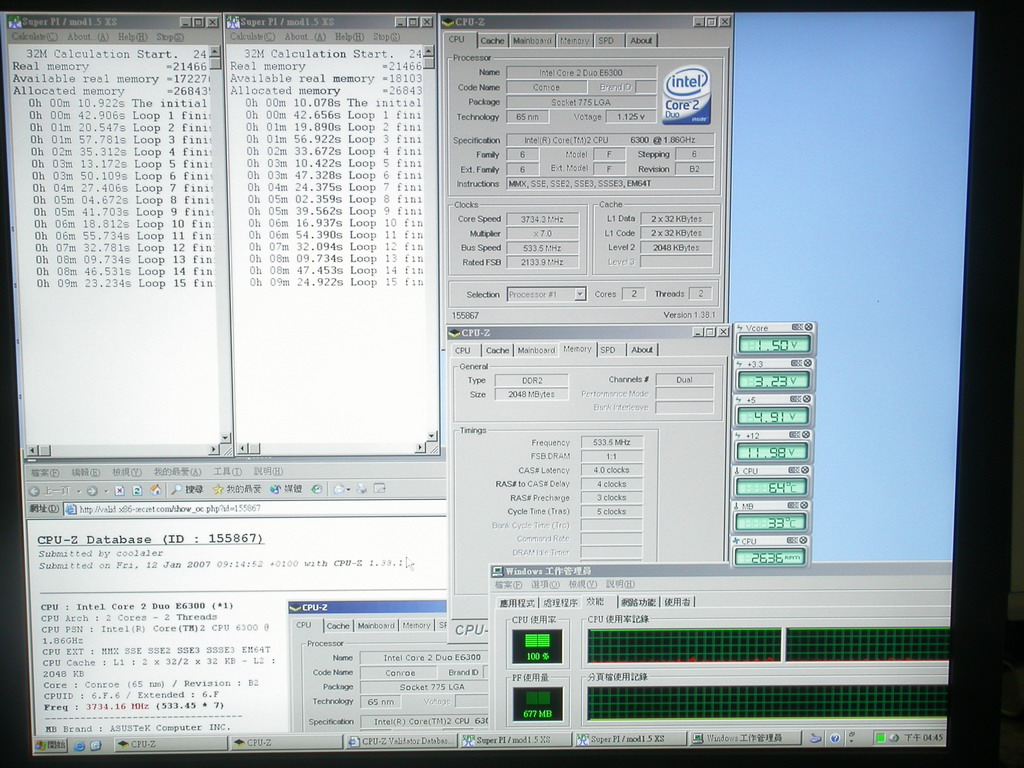1024x768 pixels.
Task: Switch to Mainboard tab in upper CPU-Z window
Action: 532,40
